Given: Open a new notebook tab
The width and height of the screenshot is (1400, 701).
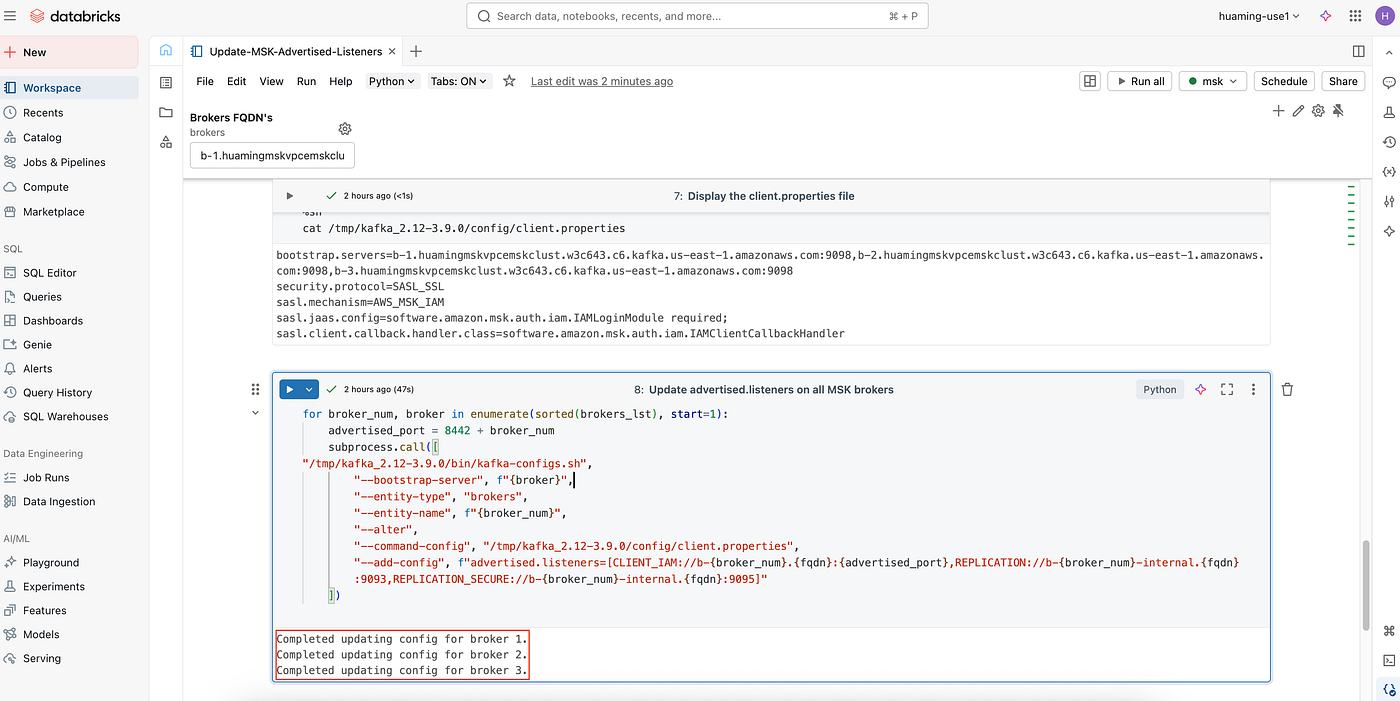Looking at the screenshot, I should coord(416,51).
